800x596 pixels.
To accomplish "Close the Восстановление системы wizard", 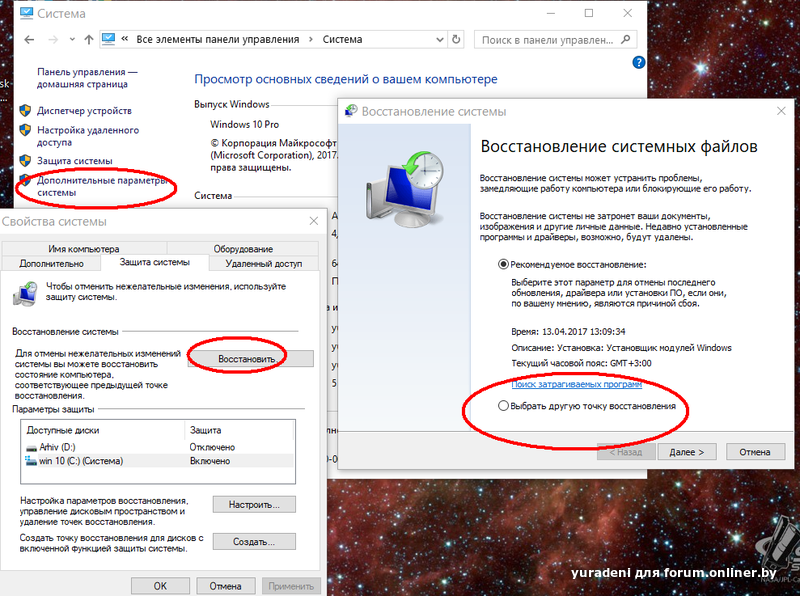I will [x=781, y=111].
